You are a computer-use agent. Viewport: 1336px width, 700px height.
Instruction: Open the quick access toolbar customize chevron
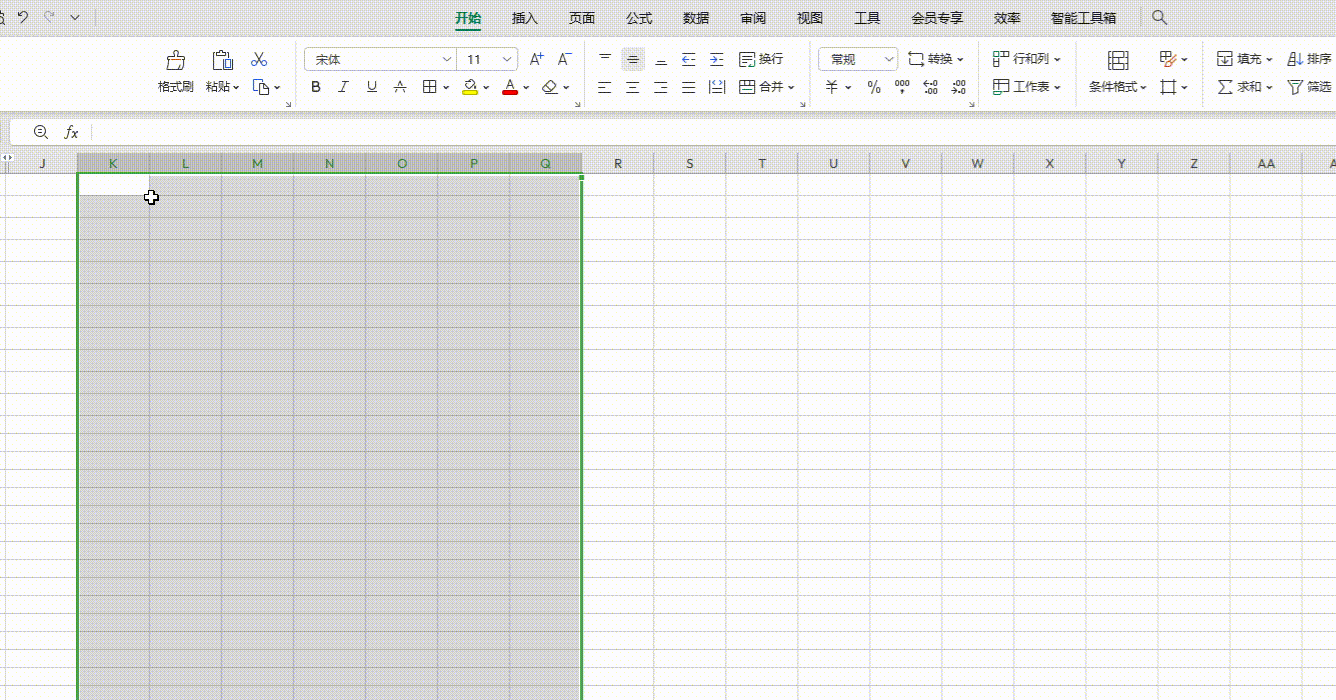tap(76, 18)
